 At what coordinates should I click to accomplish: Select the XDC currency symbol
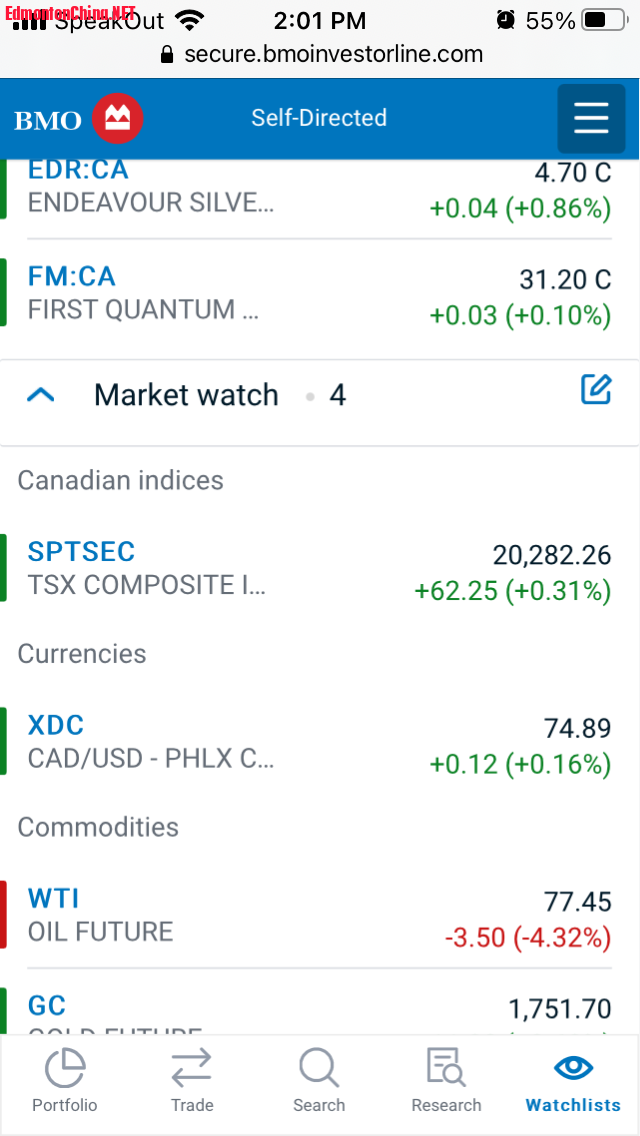(56, 725)
